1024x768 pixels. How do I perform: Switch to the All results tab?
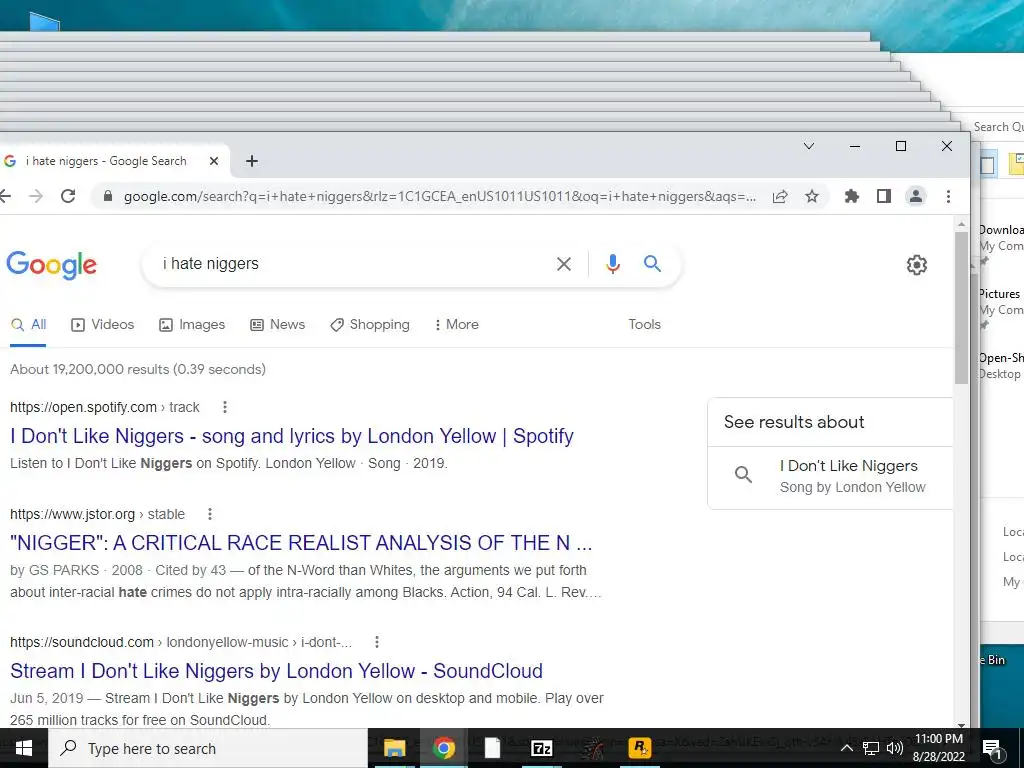(x=29, y=325)
